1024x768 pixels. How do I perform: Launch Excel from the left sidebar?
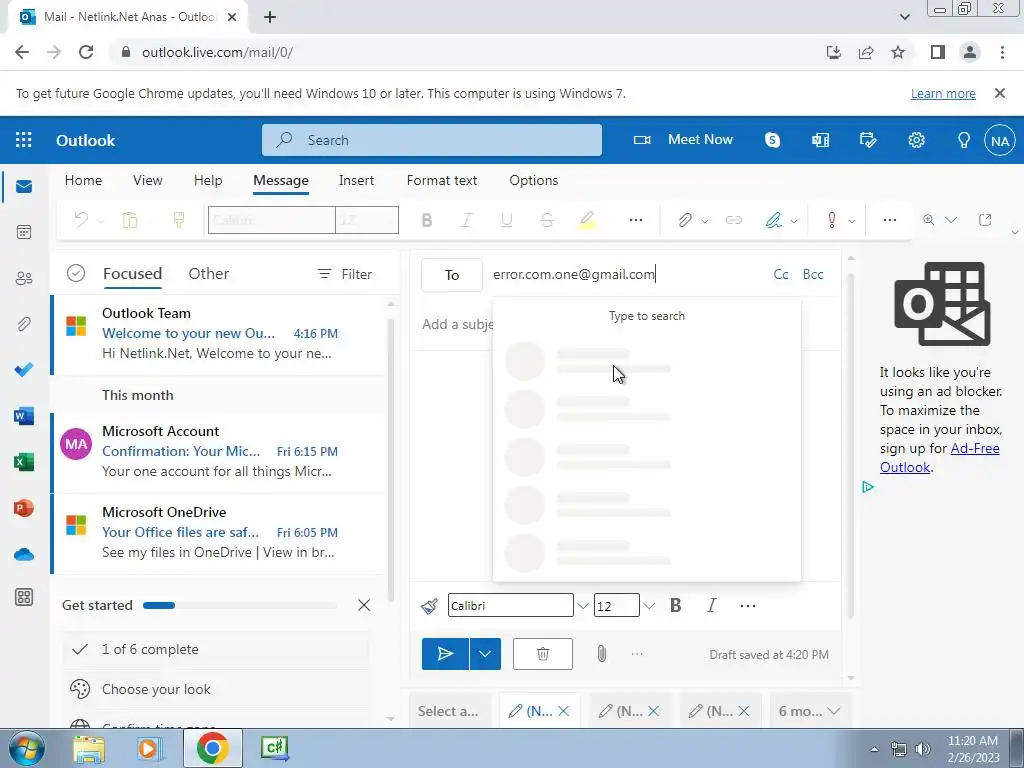(x=24, y=462)
